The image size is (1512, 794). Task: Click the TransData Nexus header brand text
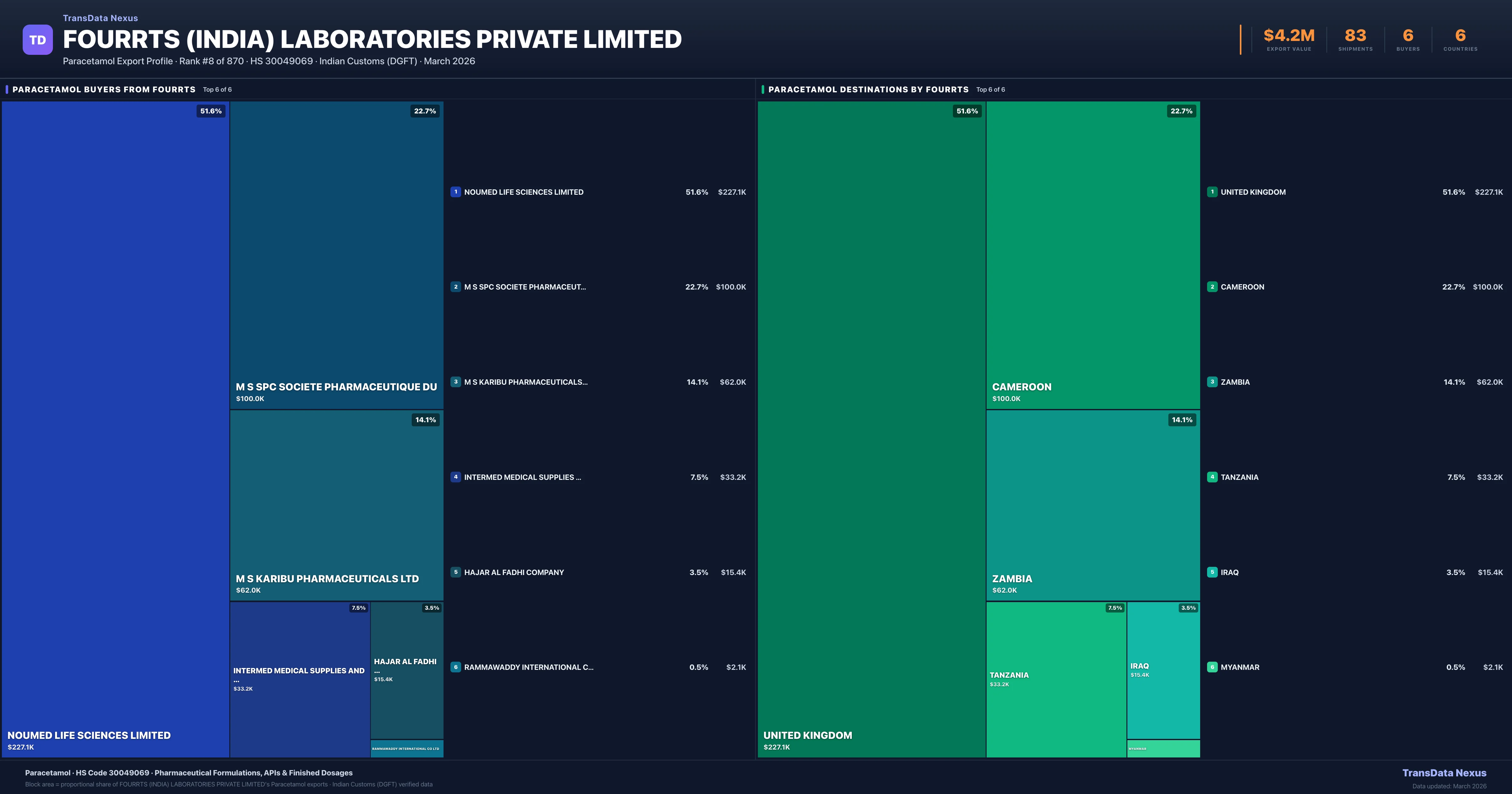100,18
